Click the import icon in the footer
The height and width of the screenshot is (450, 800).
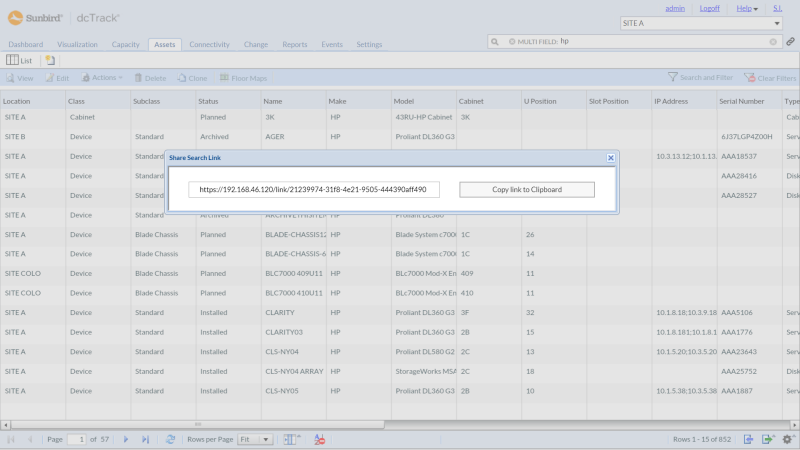point(748,439)
